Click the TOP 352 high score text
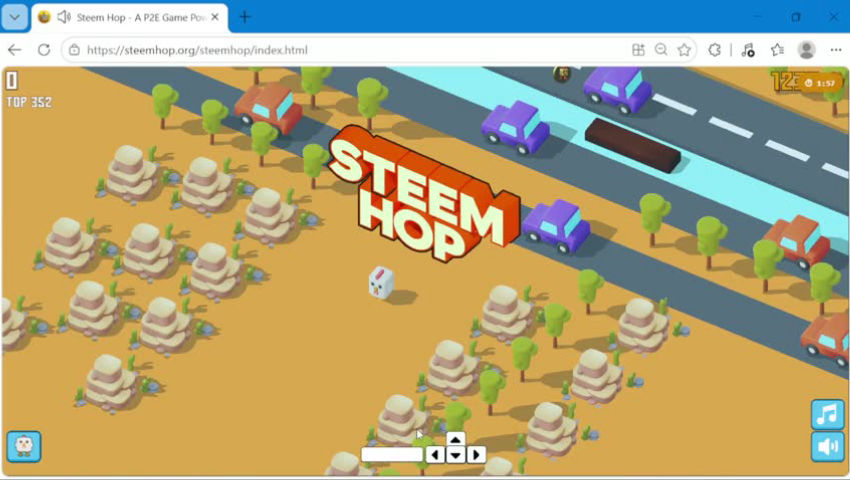The image size is (850, 480). pos(29,102)
